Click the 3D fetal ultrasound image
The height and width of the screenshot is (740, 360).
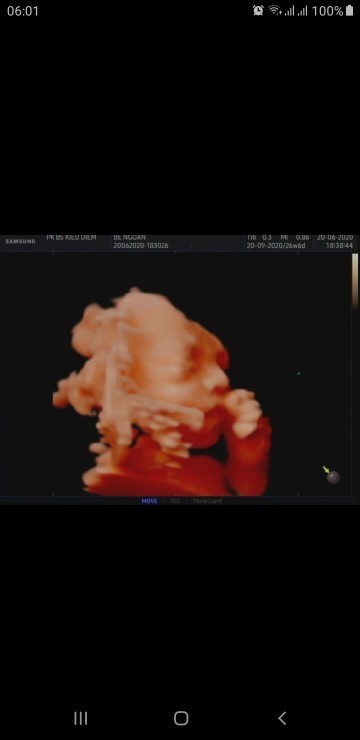click(x=163, y=392)
